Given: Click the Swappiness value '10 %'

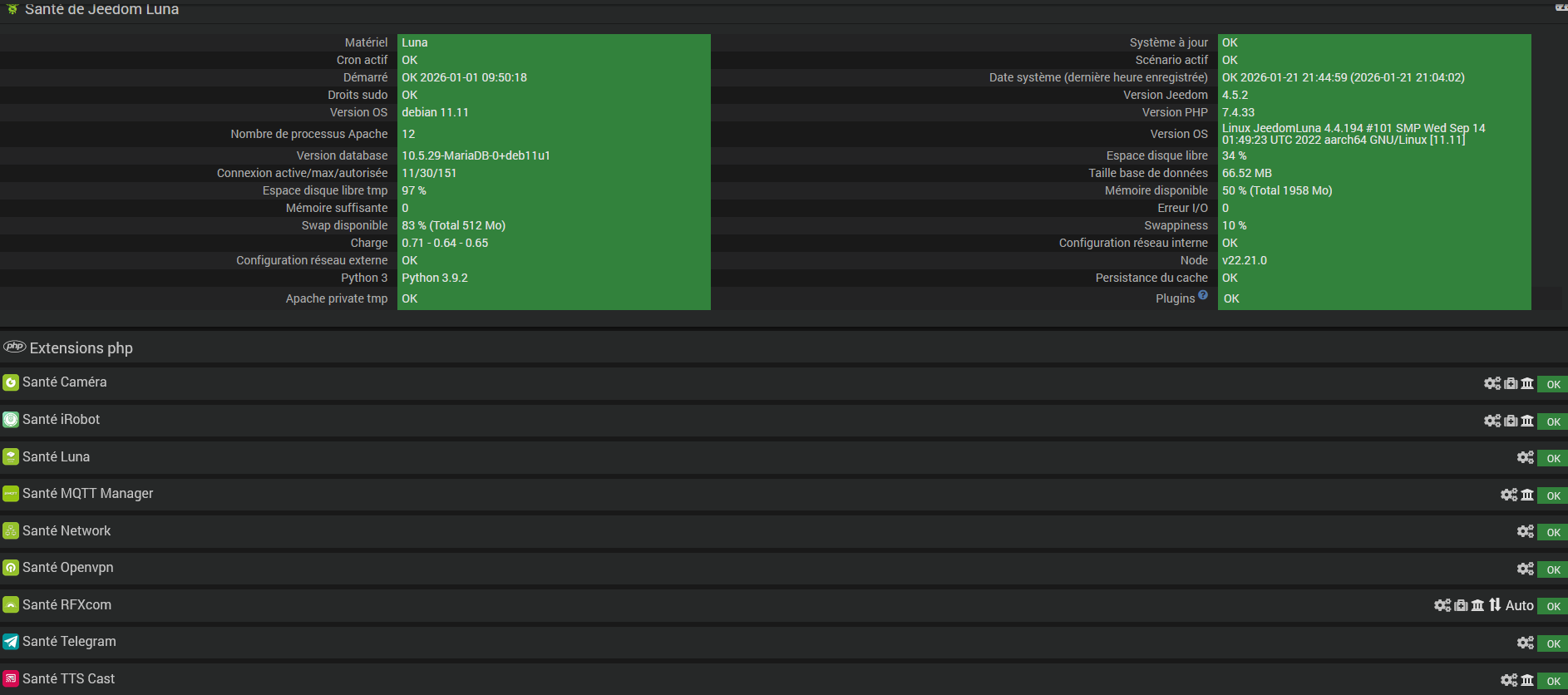Looking at the screenshot, I should (1234, 225).
